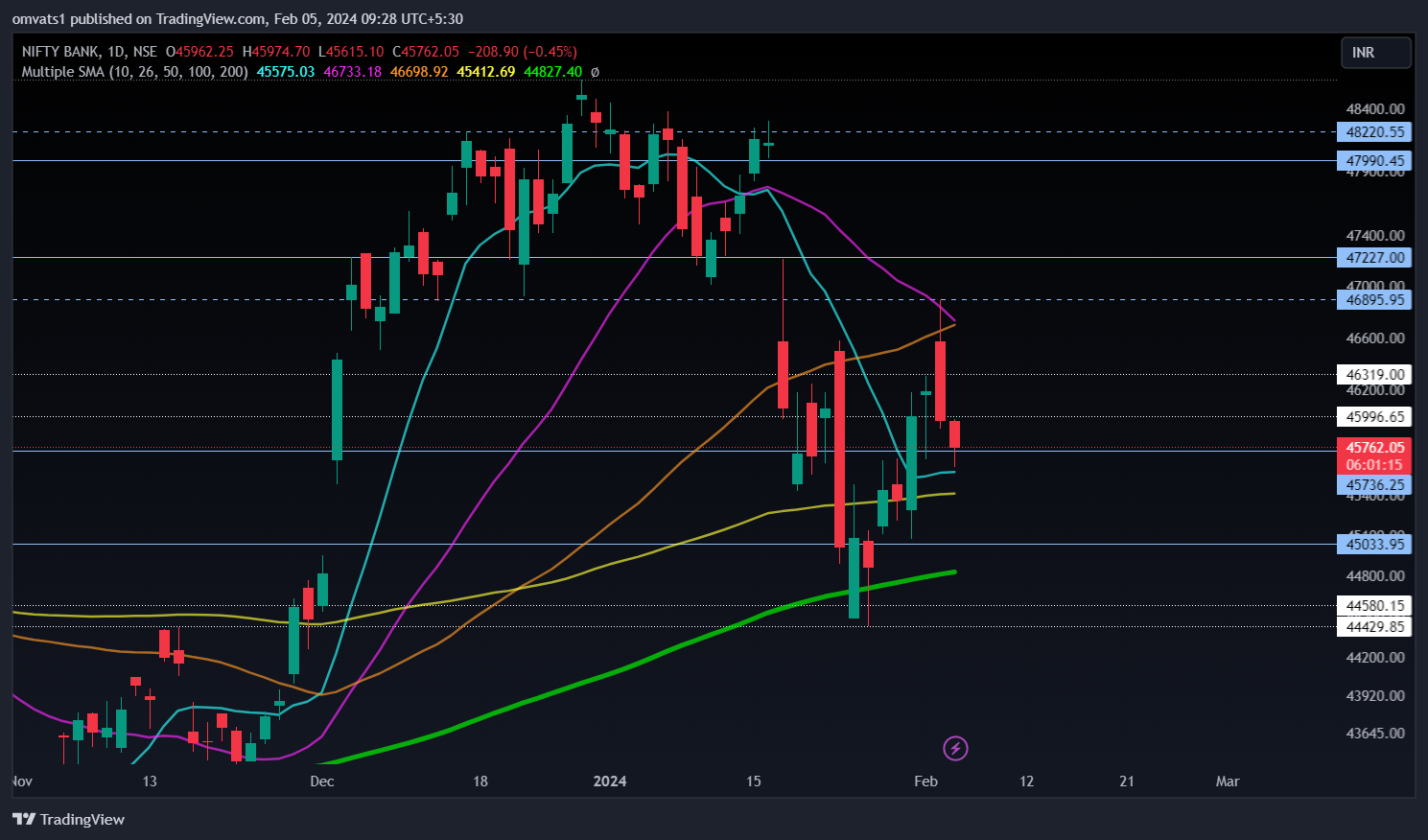This screenshot has height=840, width=1428.
Task: Click the 48400.00 price axis tick
Action: click(1375, 109)
